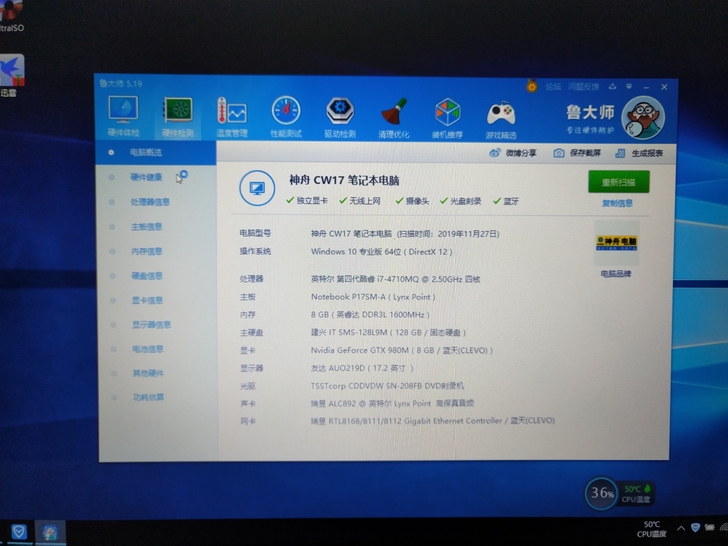Screen dimensions: 728x546
Task: Click 生成报表 generate report
Action: (639, 153)
